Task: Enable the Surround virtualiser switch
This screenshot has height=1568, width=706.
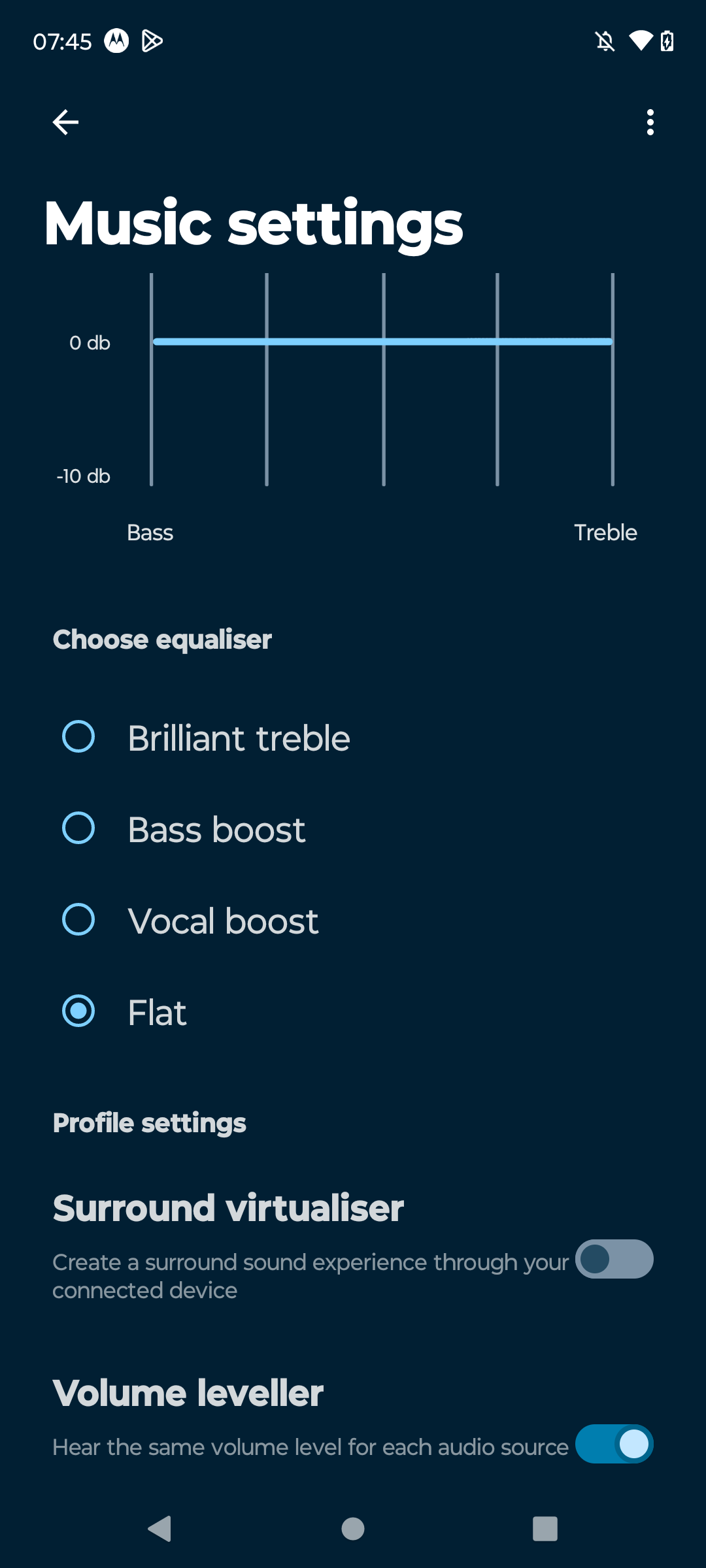Action: click(614, 1259)
